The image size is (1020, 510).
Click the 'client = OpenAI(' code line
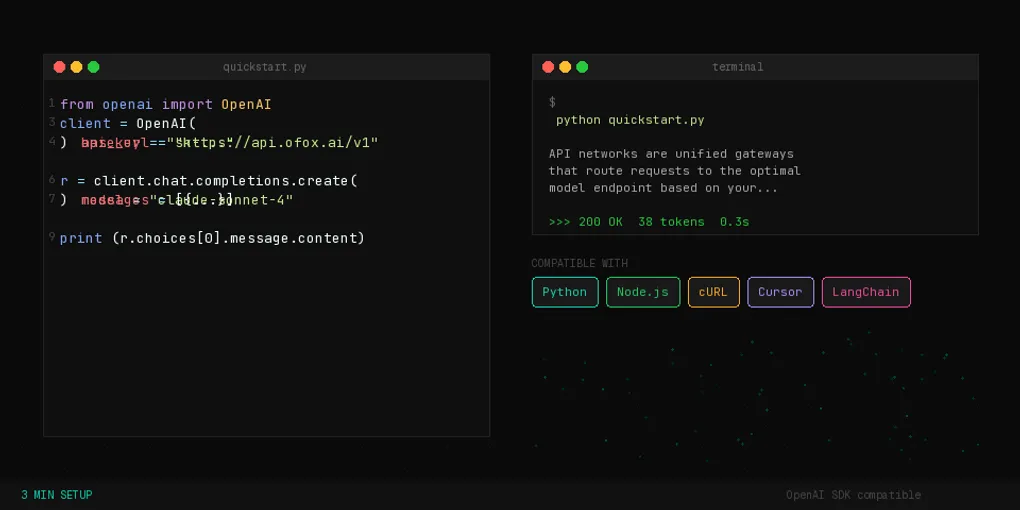coord(128,123)
